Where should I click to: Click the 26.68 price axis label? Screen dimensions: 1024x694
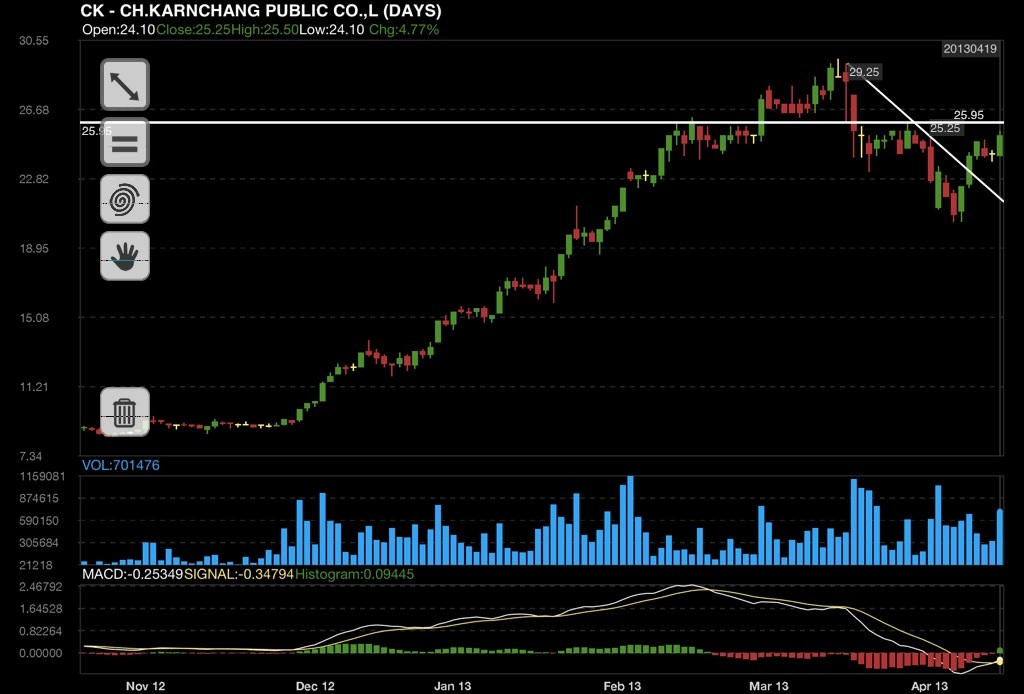tap(34, 110)
